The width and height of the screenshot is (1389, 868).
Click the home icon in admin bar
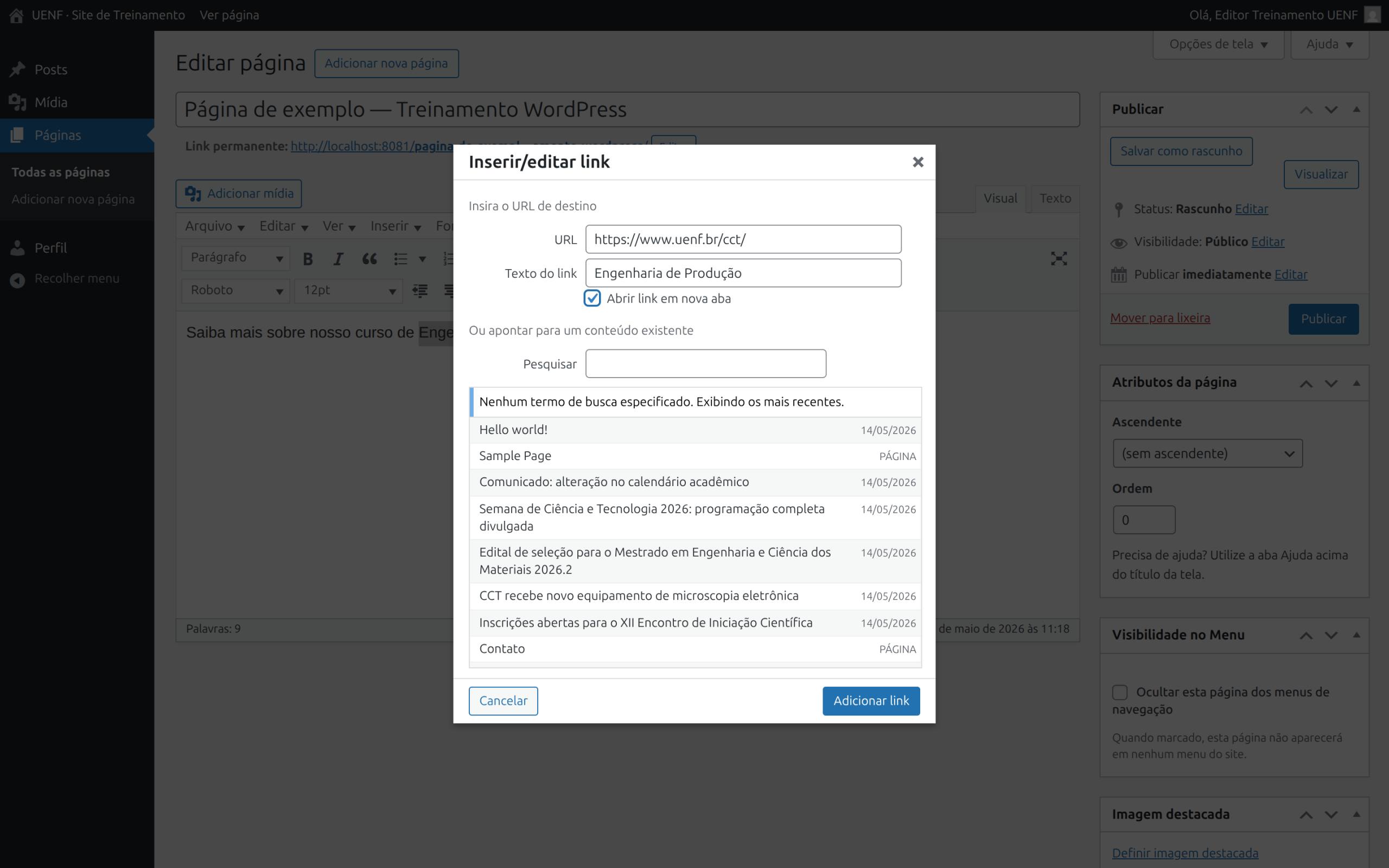pos(16,15)
